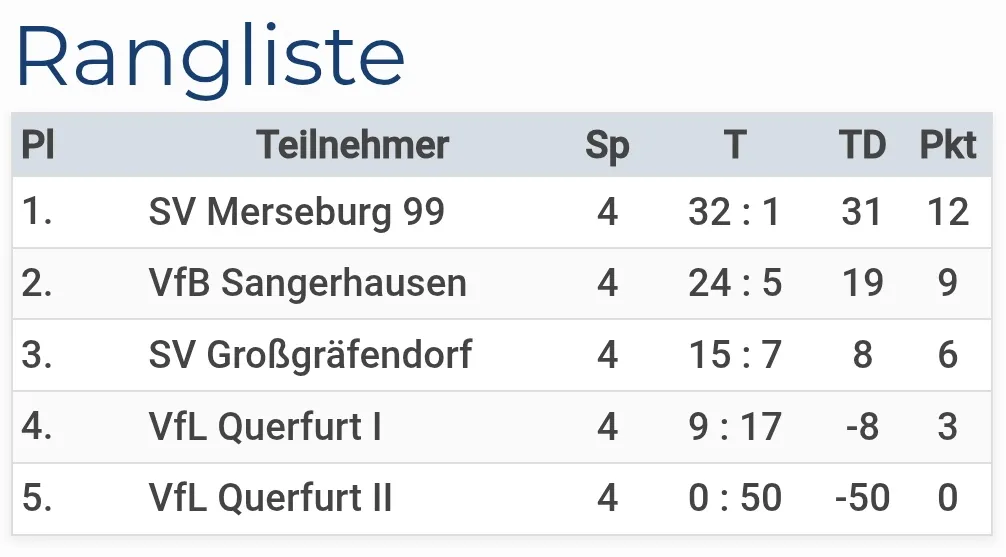Screen dimensions: 1006x557
Task: Click the Teilnehmer column header
Action: click(x=353, y=145)
